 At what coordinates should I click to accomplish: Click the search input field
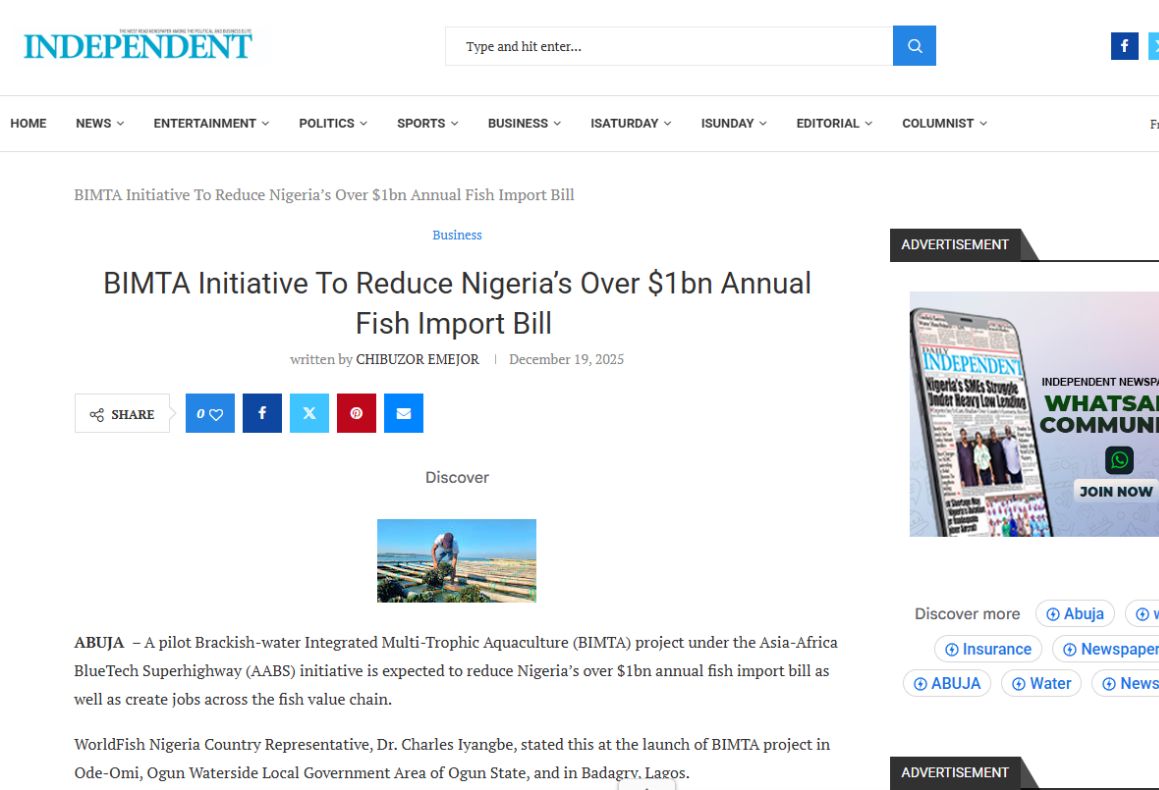(x=668, y=46)
